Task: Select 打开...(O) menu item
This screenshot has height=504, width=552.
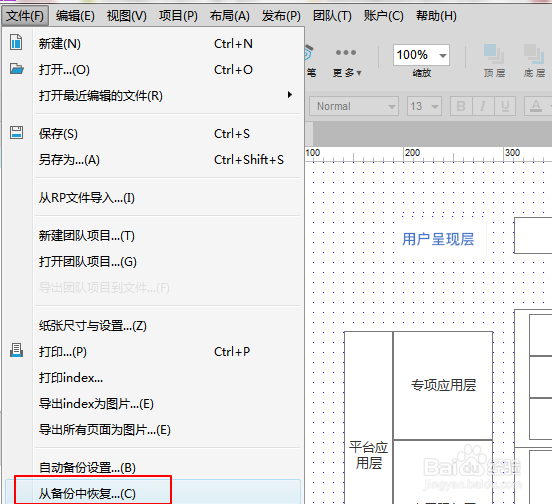Action: [153, 70]
